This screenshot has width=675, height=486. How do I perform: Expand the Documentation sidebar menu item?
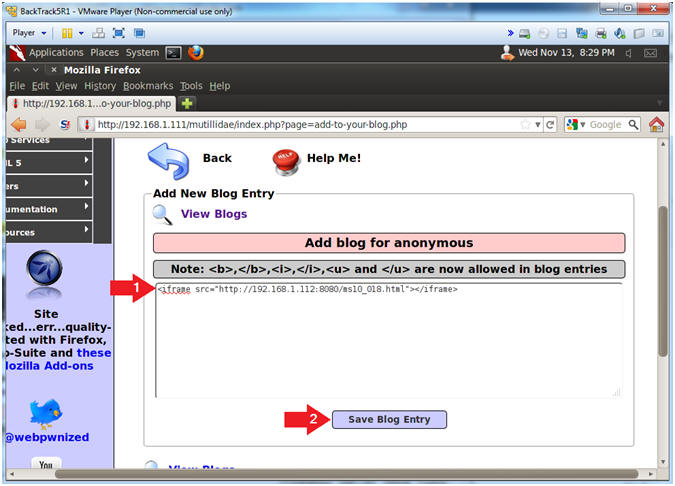point(49,209)
